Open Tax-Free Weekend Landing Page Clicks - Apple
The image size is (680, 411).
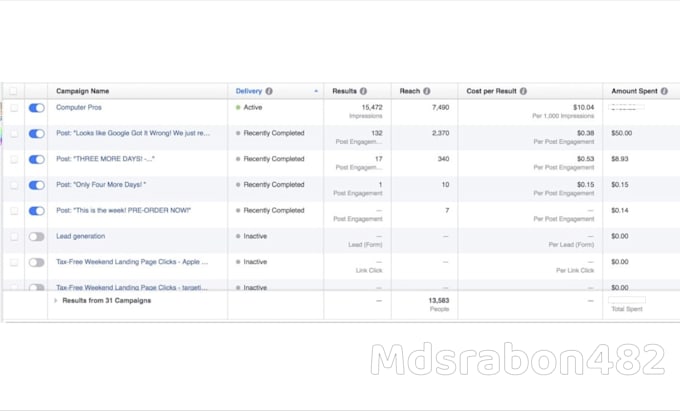pyautogui.click(x=132, y=262)
